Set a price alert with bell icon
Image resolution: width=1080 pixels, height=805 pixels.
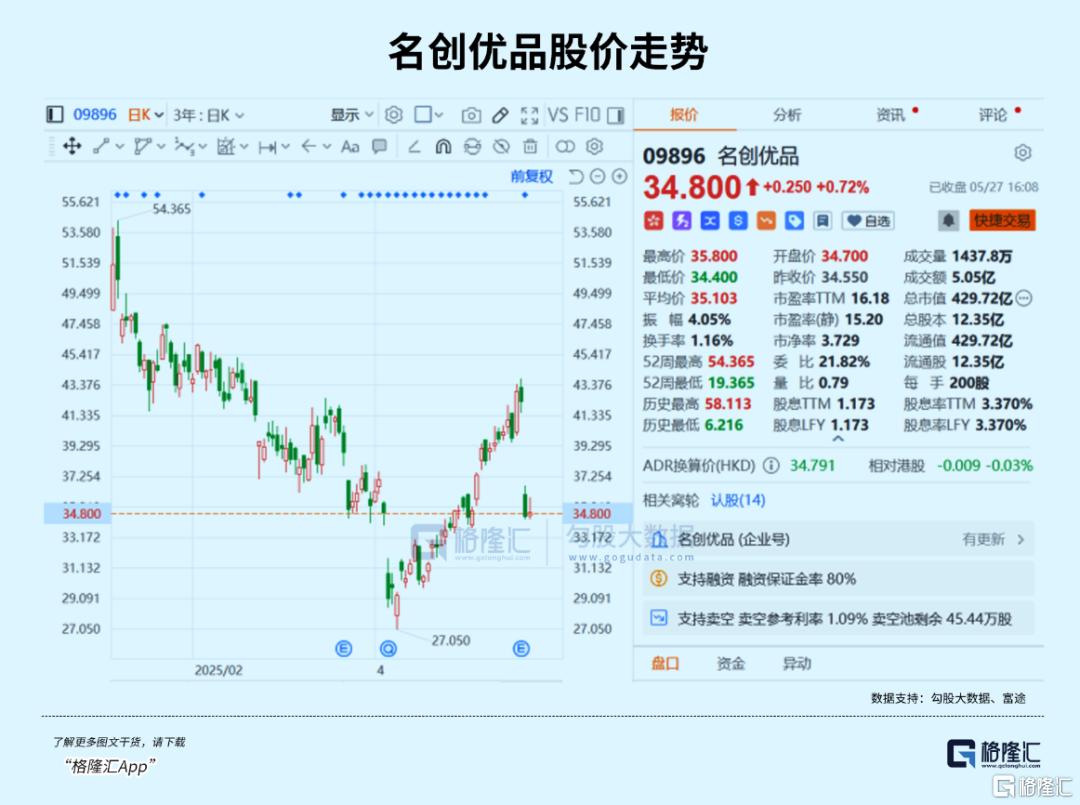(948, 220)
